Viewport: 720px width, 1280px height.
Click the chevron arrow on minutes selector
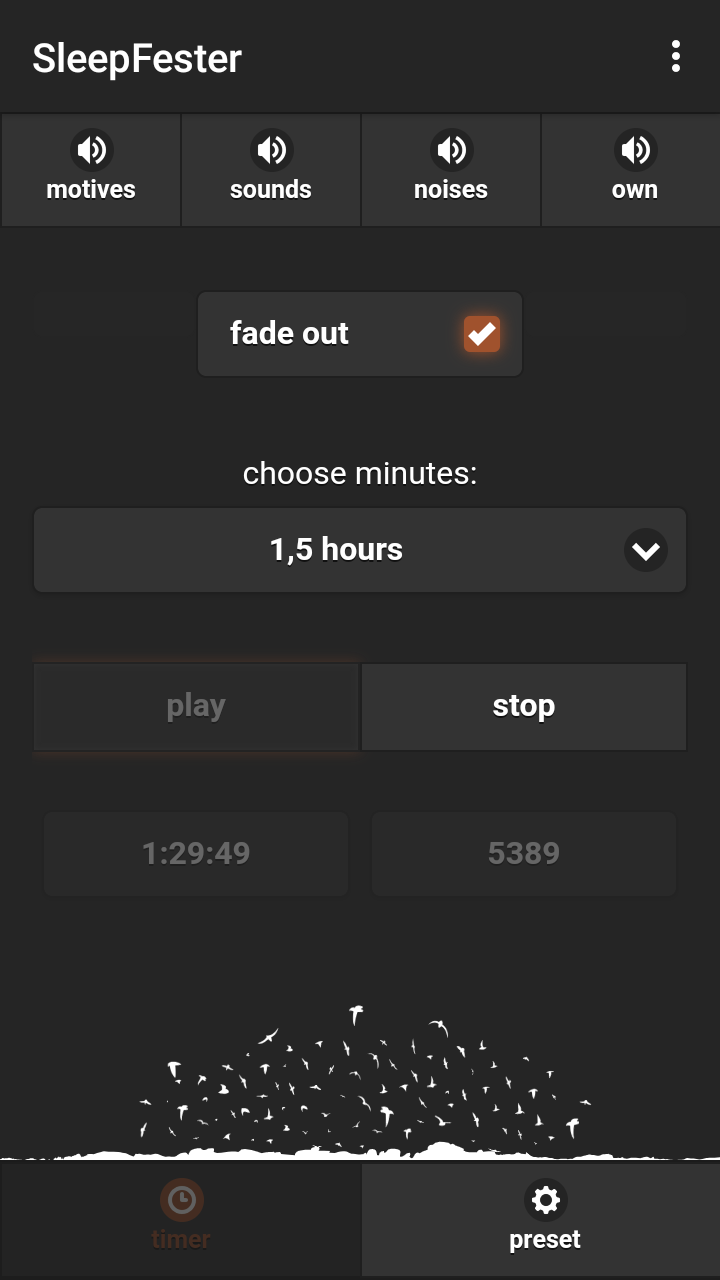tap(645, 550)
